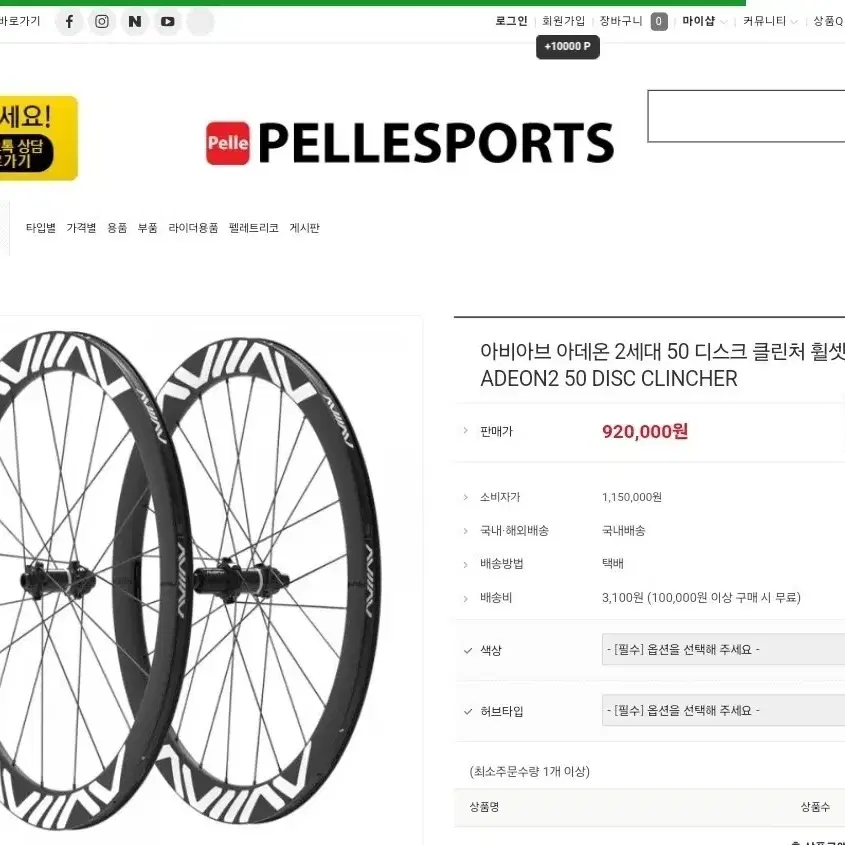Click the 장바구니 link
845x845 pixels.
617,20
